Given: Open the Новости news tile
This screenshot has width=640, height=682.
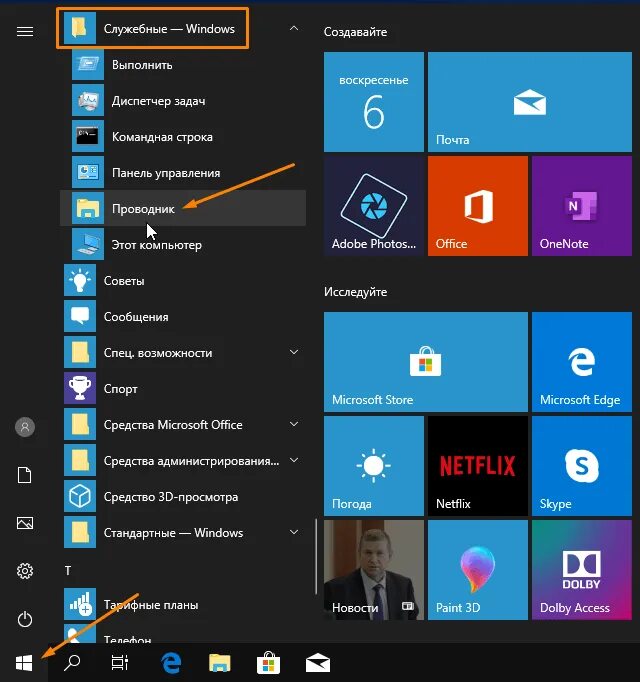Looking at the screenshot, I should [x=374, y=570].
